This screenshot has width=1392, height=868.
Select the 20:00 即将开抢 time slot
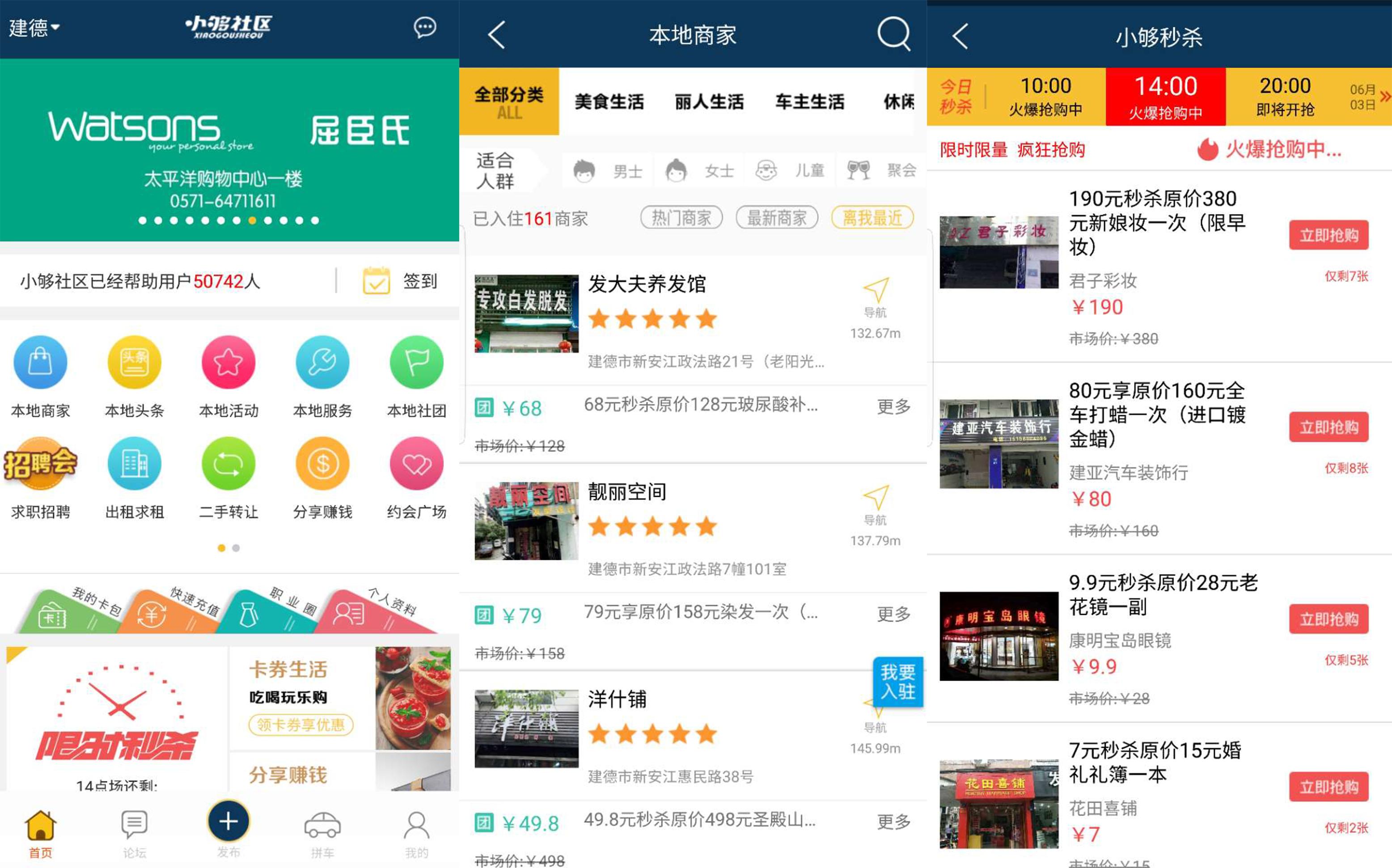coord(1285,97)
